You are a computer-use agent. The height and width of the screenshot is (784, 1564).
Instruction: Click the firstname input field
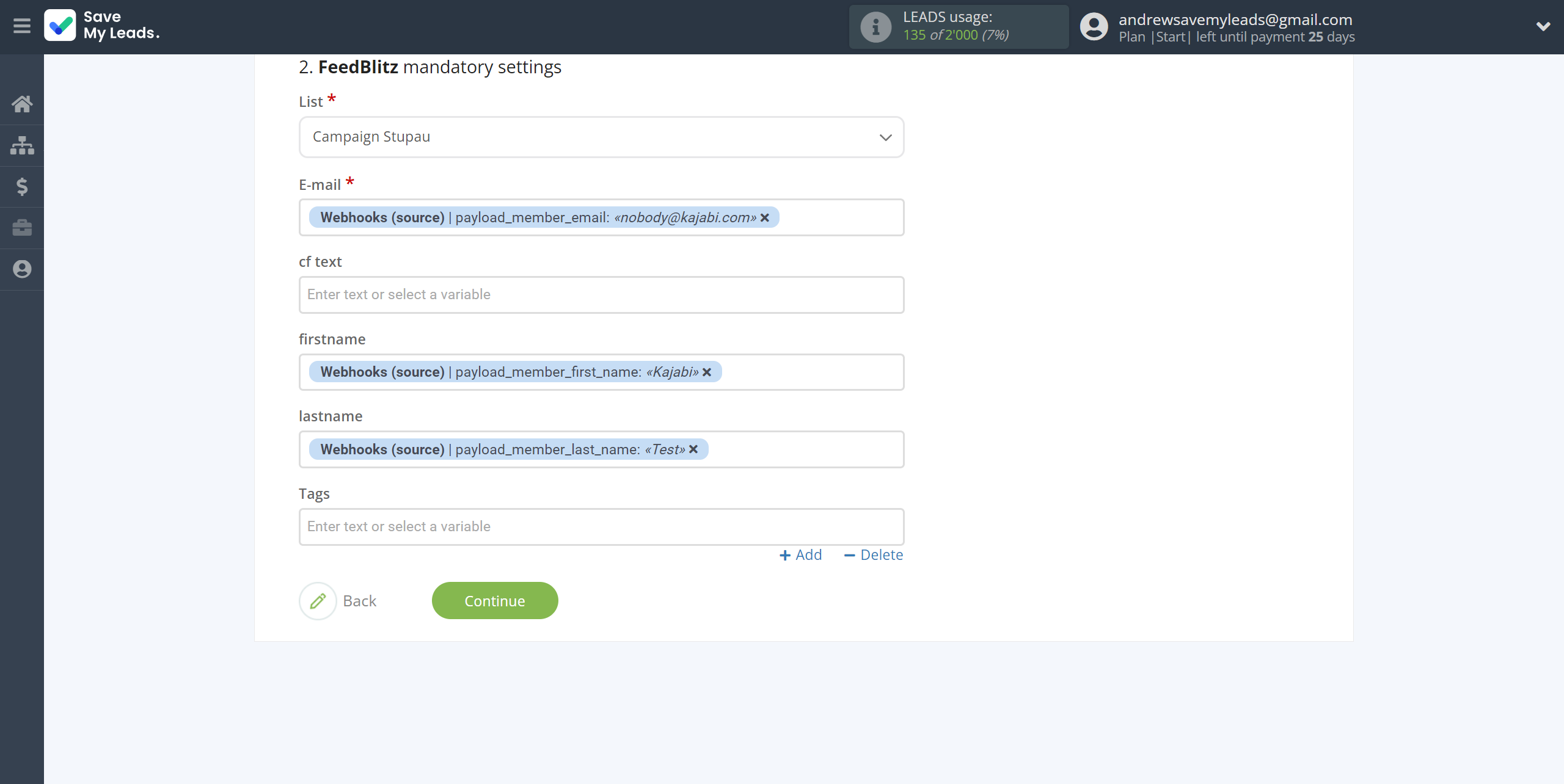(601, 372)
